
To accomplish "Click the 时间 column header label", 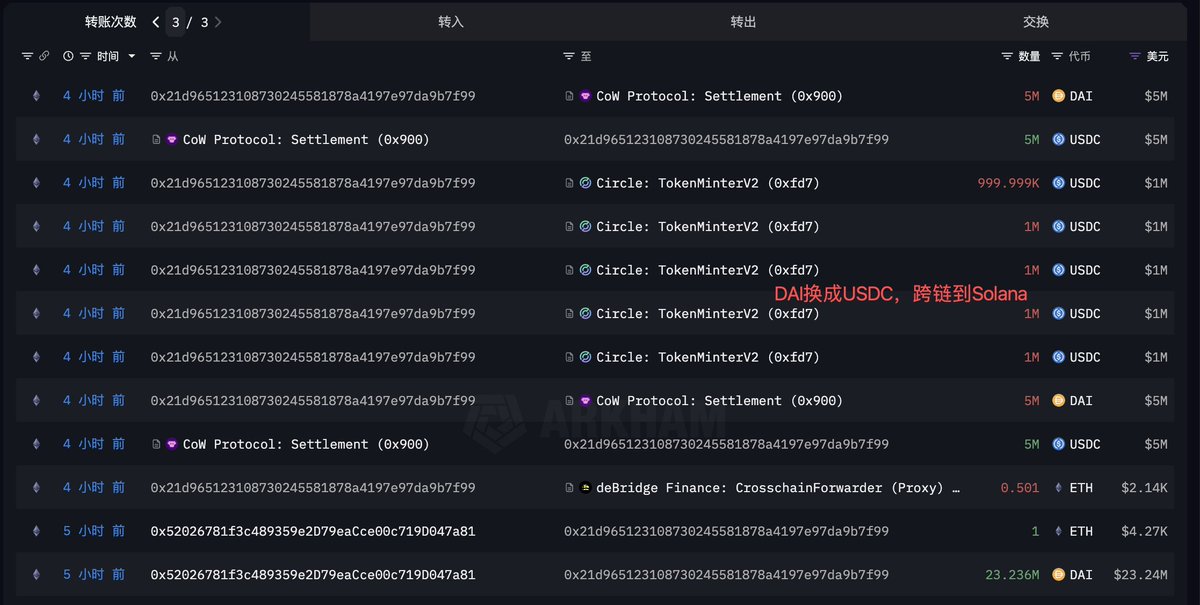I will pyautogui.click(x=108, y=57).
